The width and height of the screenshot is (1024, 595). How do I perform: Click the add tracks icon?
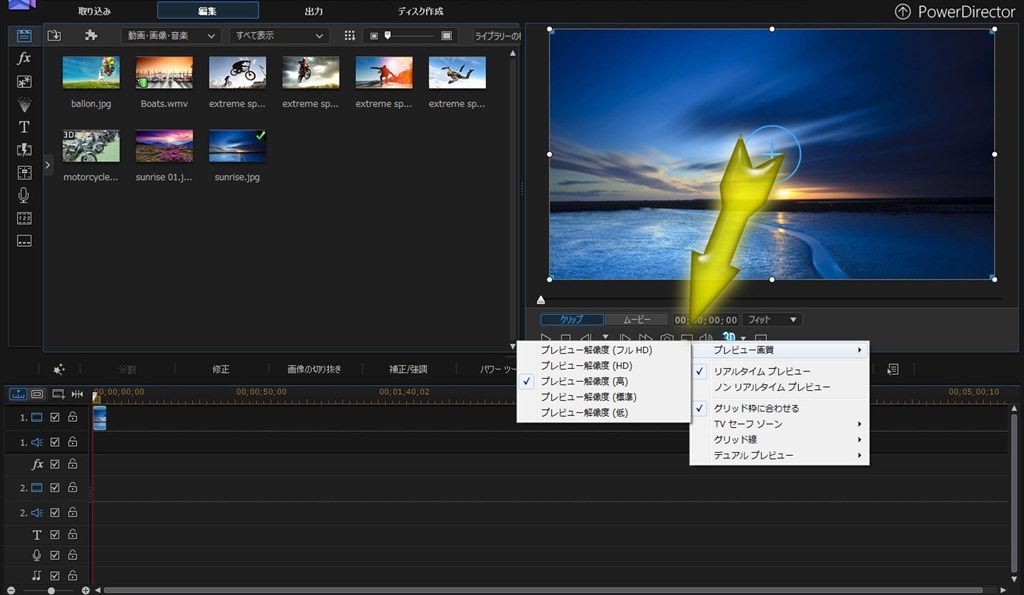(x=58, y=394)
